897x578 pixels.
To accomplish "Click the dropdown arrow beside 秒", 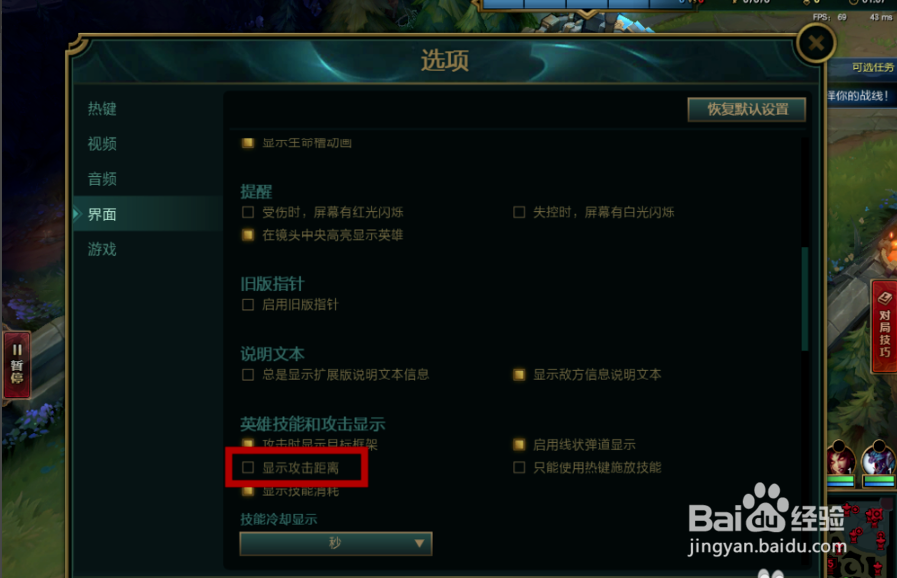I will (x=419, y=543).
